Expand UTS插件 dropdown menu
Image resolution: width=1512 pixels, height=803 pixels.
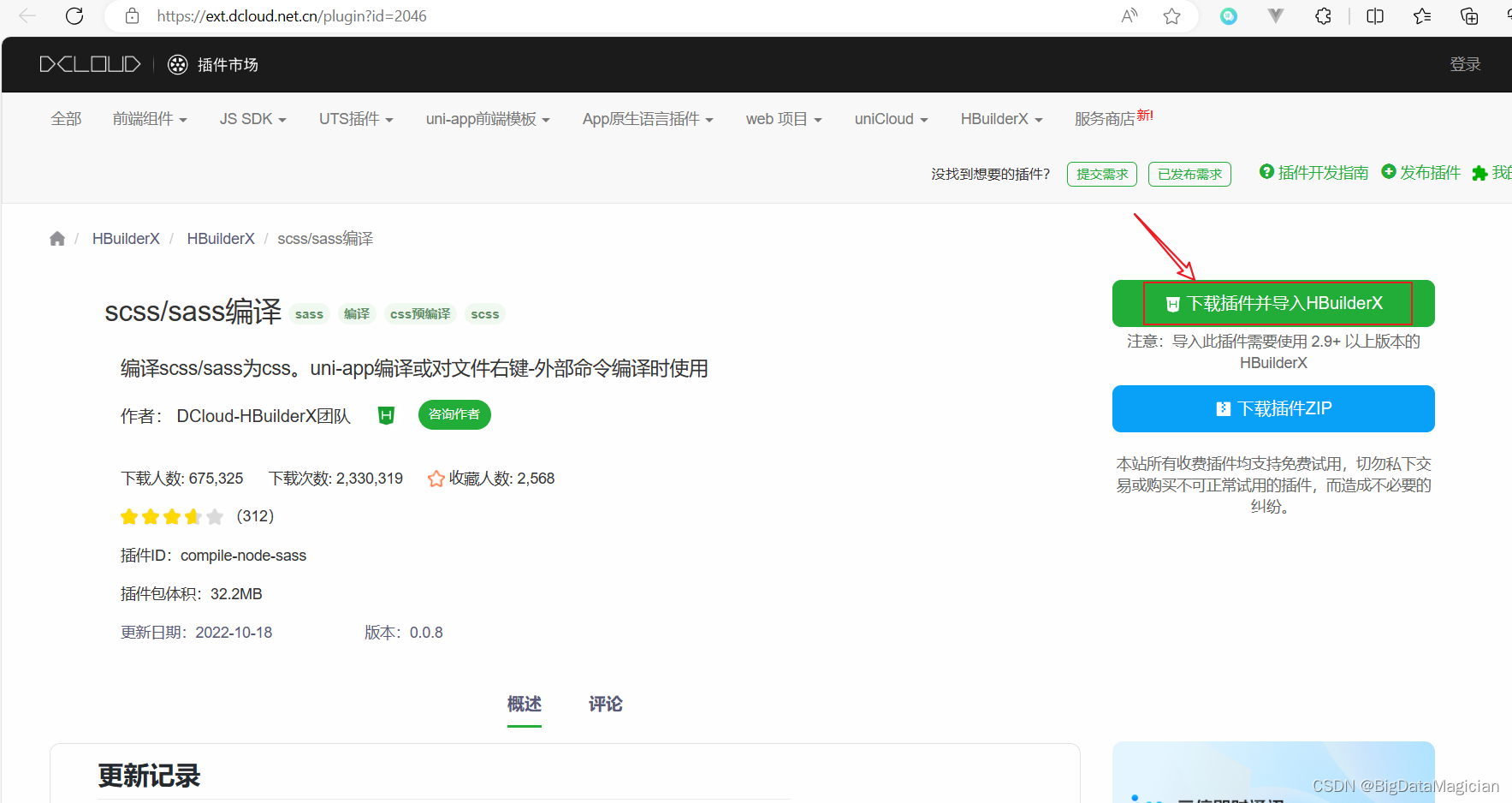coord(356,119)
